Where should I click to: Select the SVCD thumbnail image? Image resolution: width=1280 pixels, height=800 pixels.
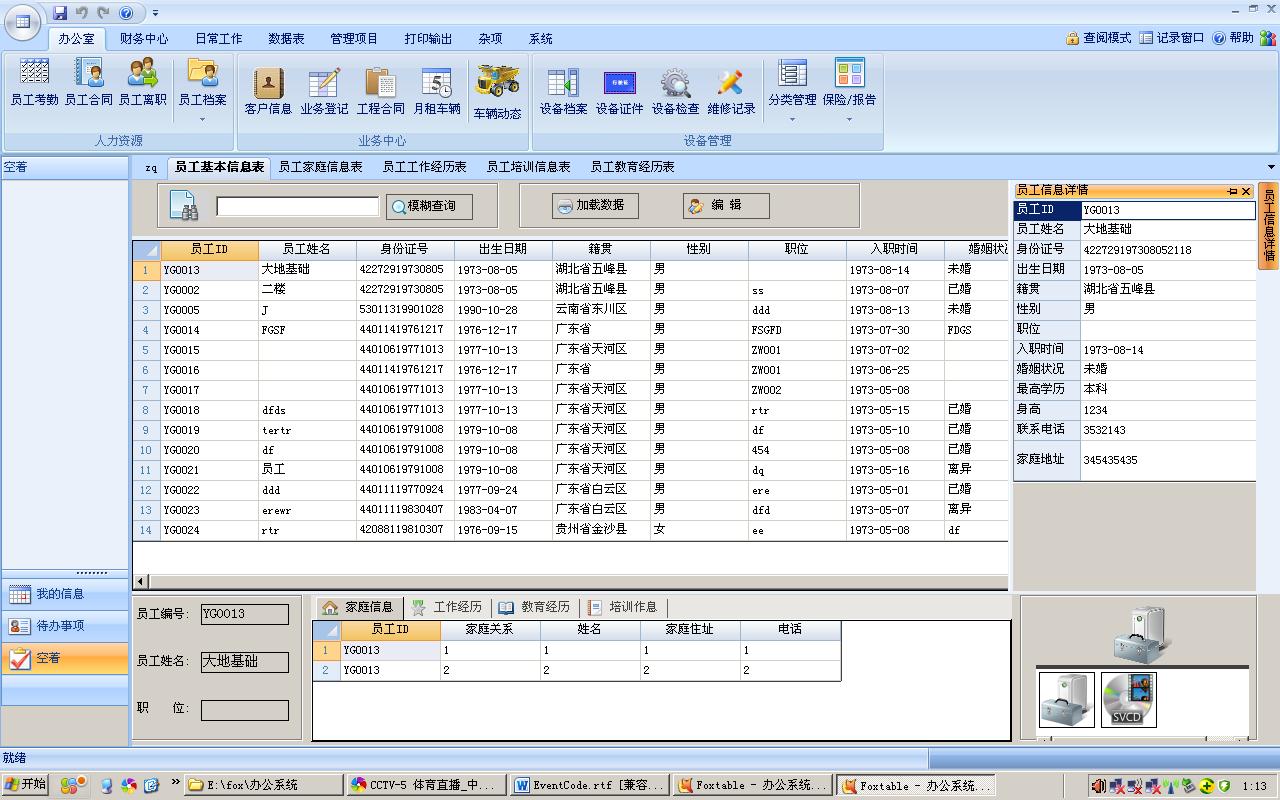click(x=1128, y=699)
